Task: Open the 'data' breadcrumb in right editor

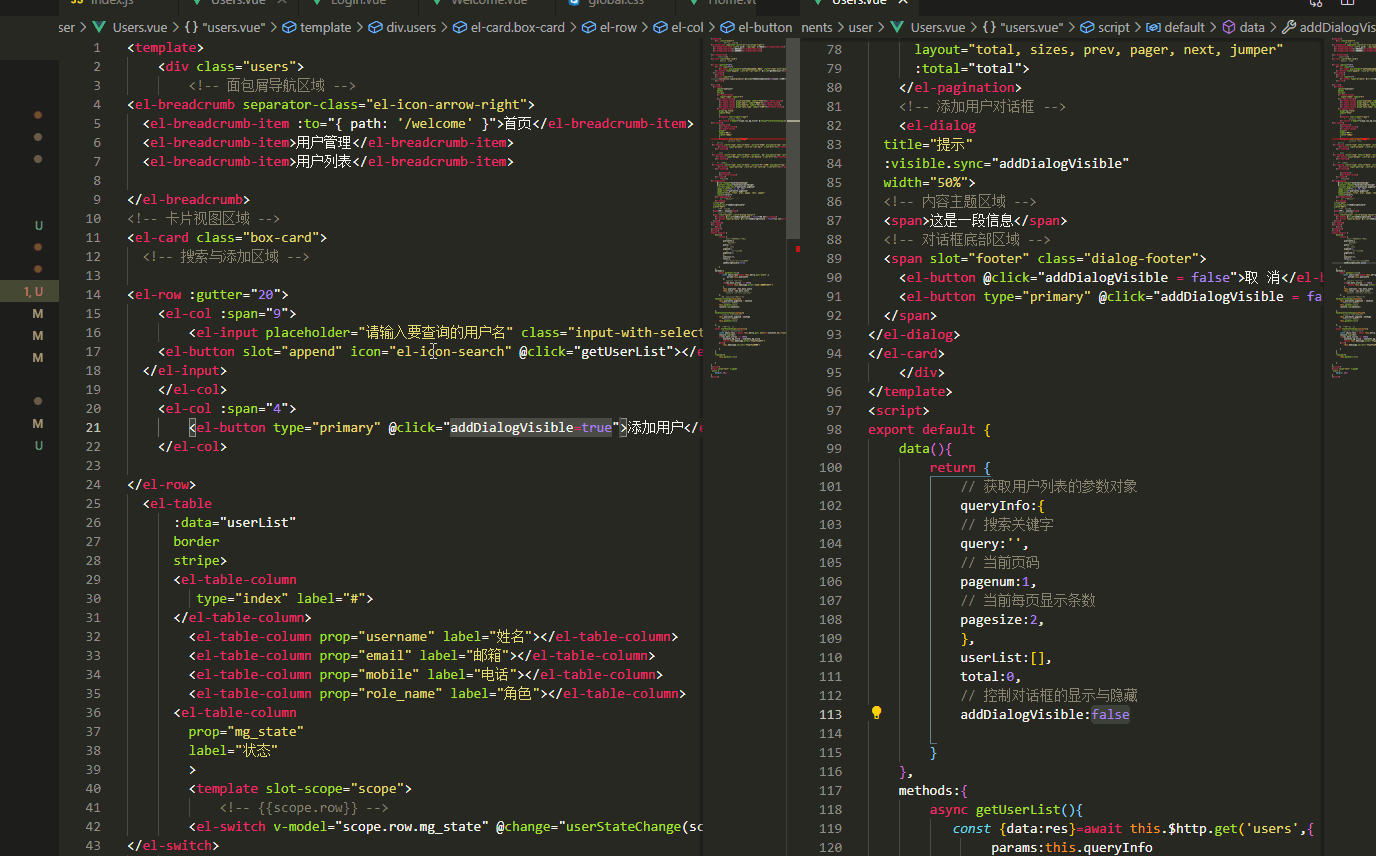Action: (x=1243, y=28)
